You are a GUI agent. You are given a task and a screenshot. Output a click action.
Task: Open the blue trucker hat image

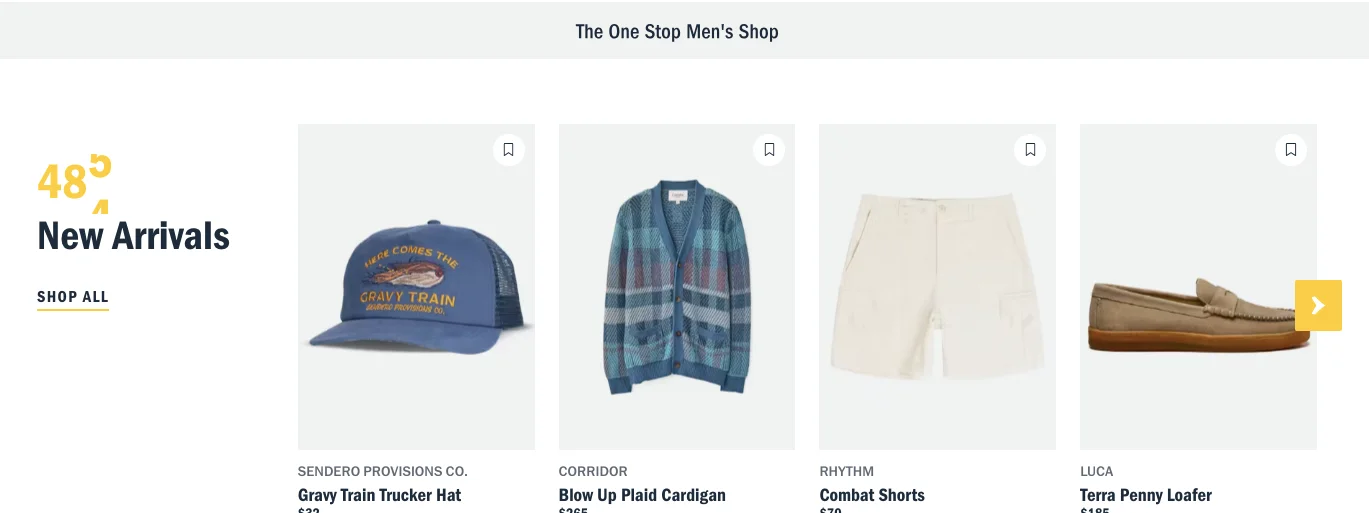(416, 290)
